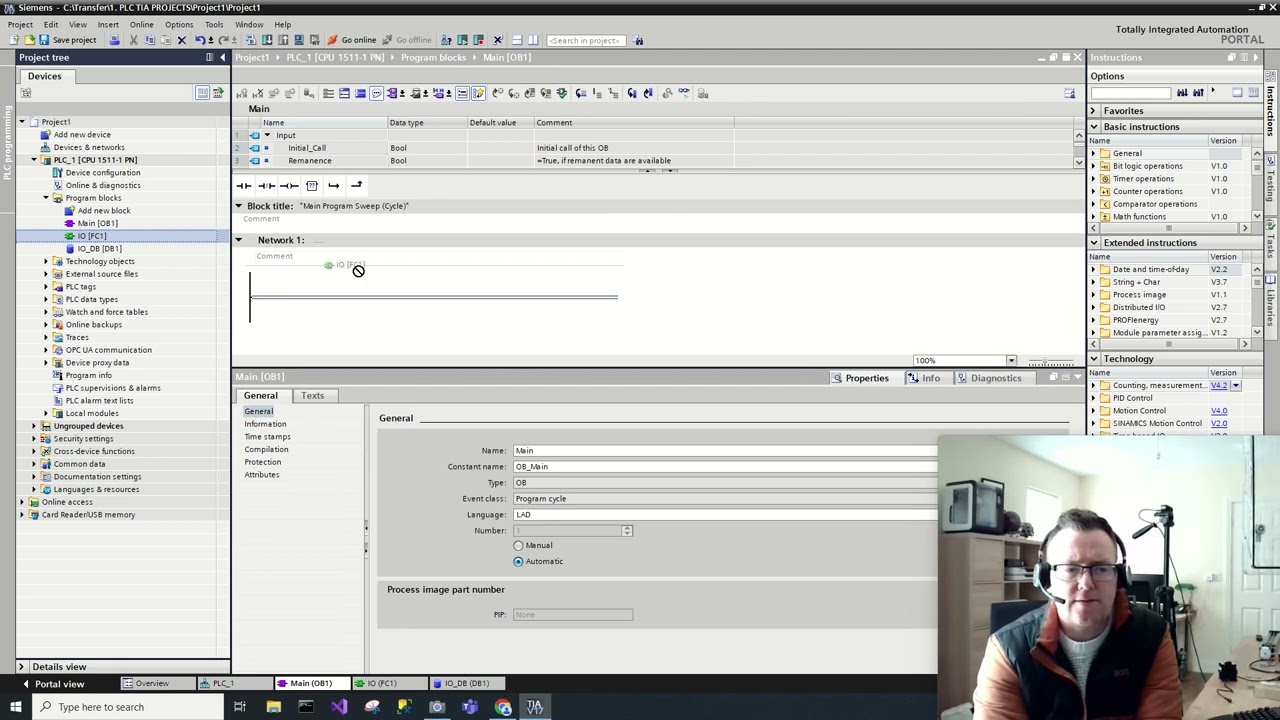
Task: Insert a normally open contact from favorites bar
Action: pyautogui.click(x=243, y=185)
